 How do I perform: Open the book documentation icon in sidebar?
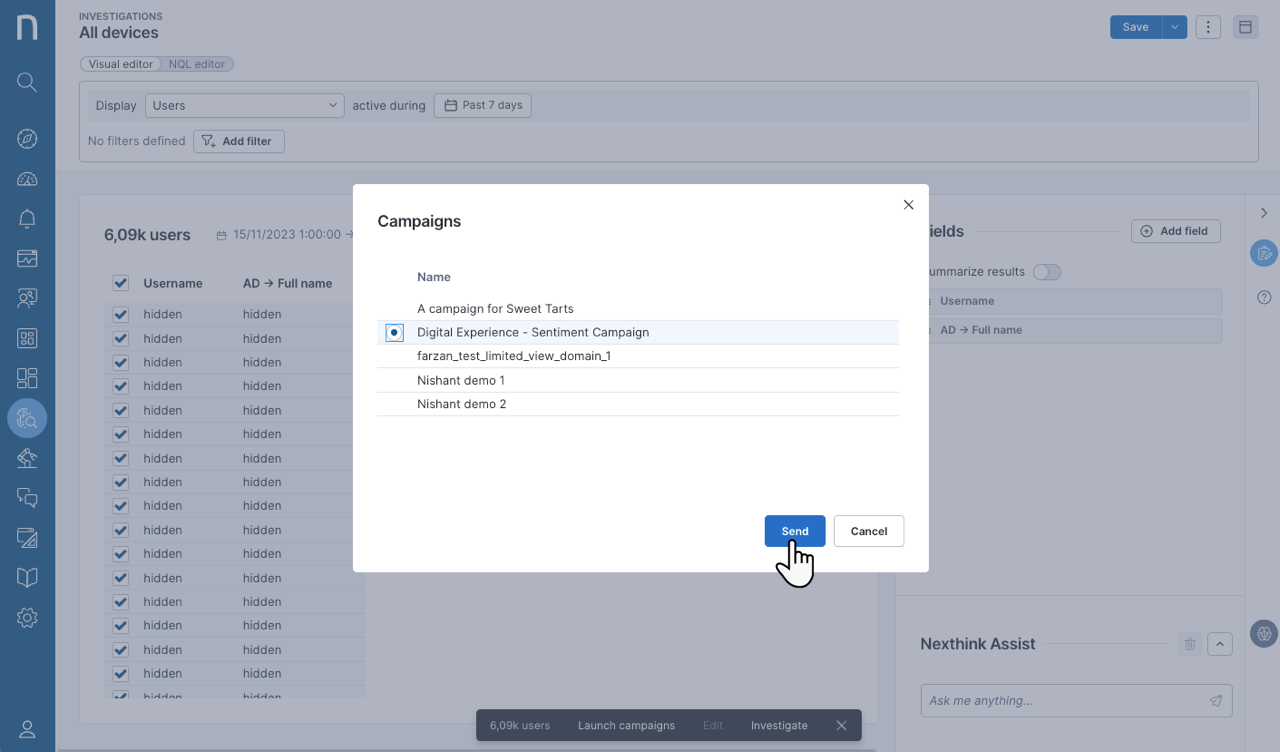pyautogui.click(x=27, y=578)
